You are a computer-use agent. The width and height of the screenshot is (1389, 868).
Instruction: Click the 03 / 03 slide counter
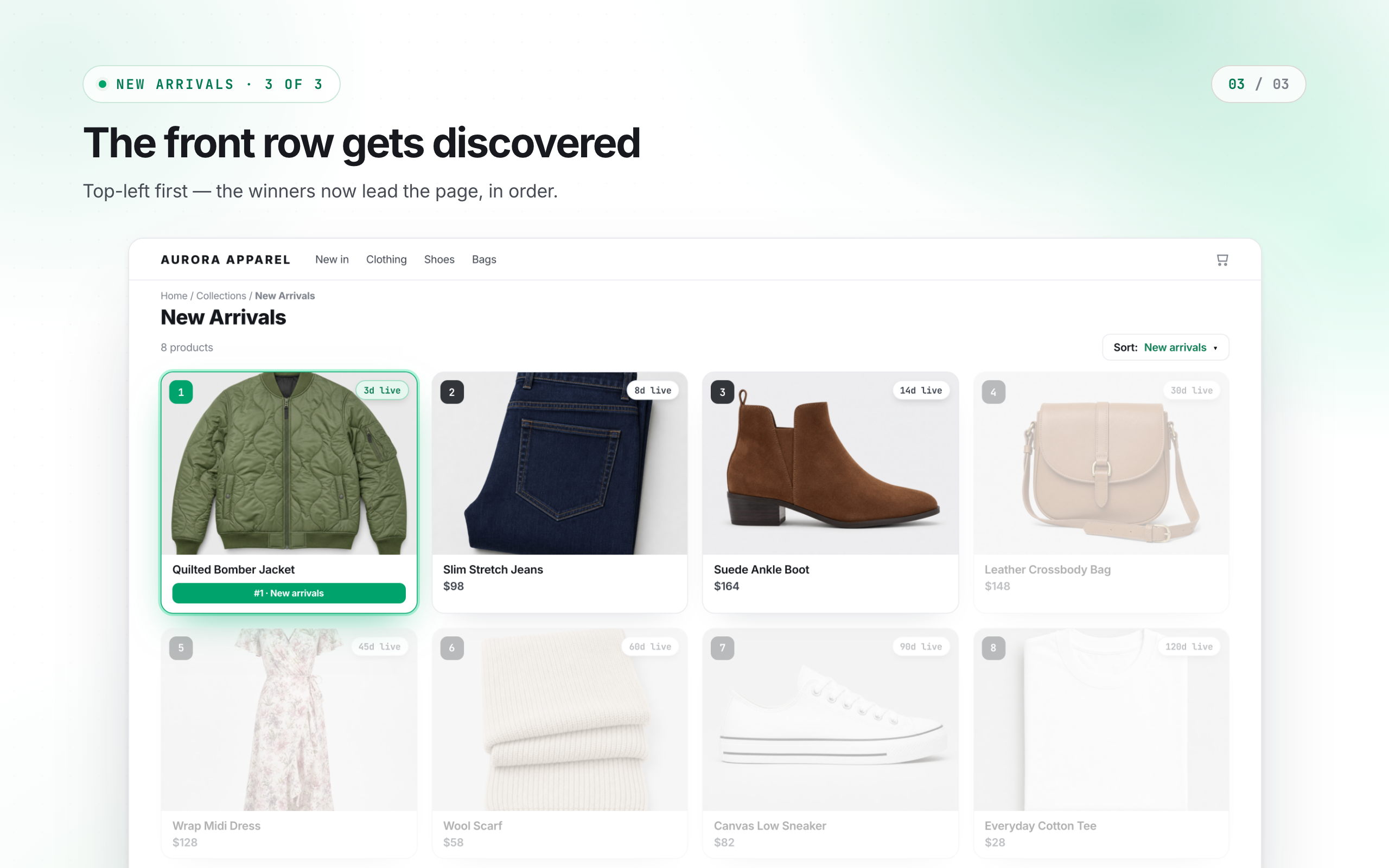pos(1258,84)
